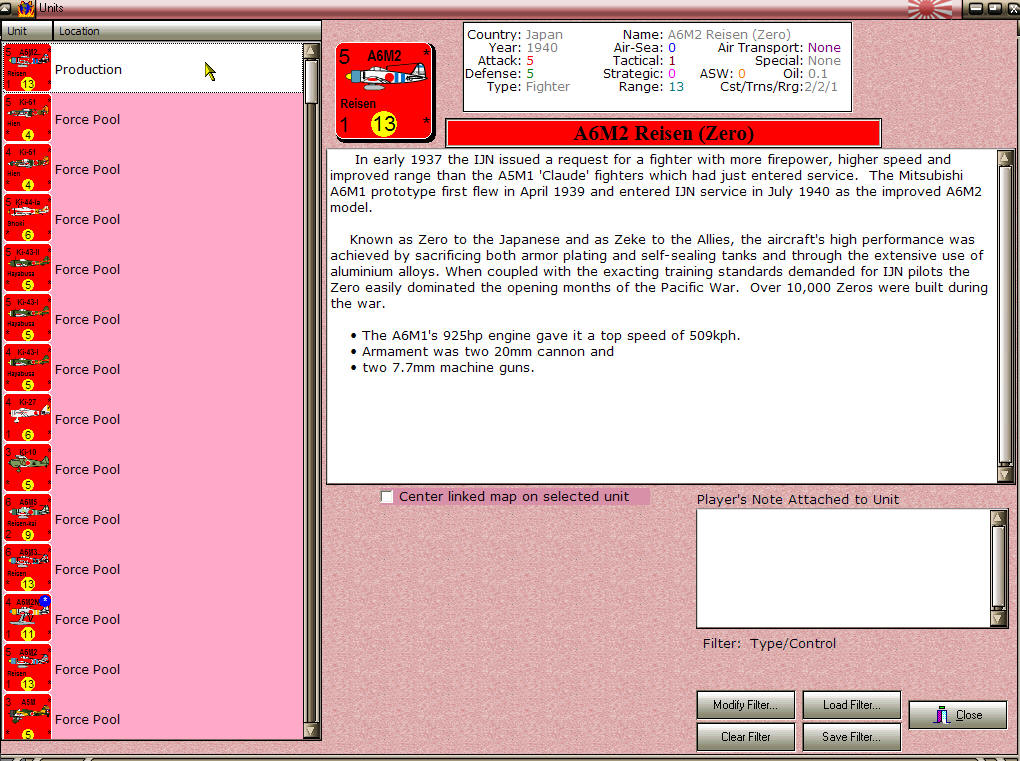
Task: Select the Ki-43-II Hayabusa unit counter
Action: pyautogui.click(x=27, y=268)
